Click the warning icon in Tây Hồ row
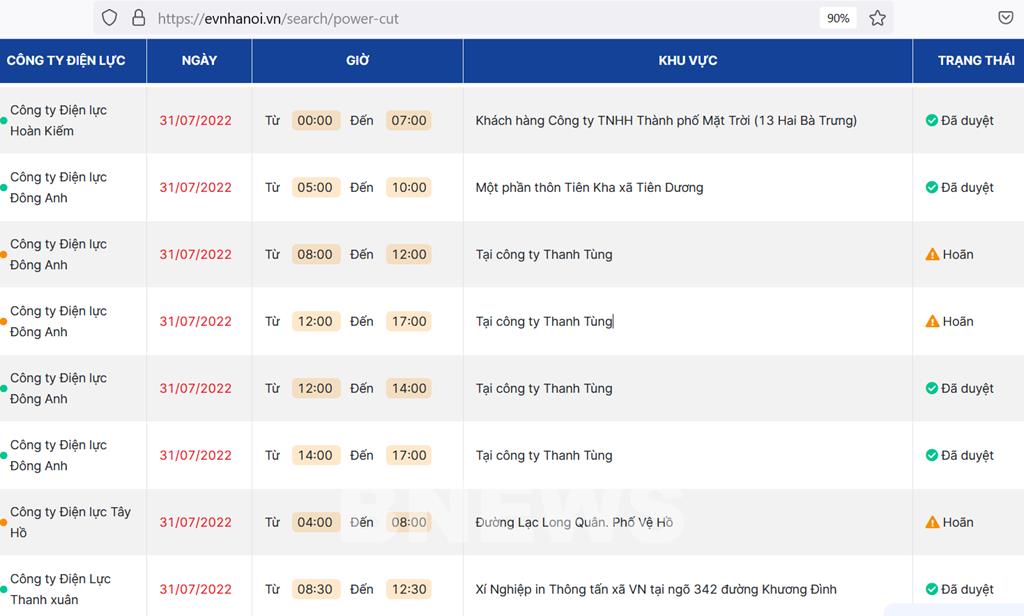This screenshot has height=616, width=1024. [x=933, y=522]
